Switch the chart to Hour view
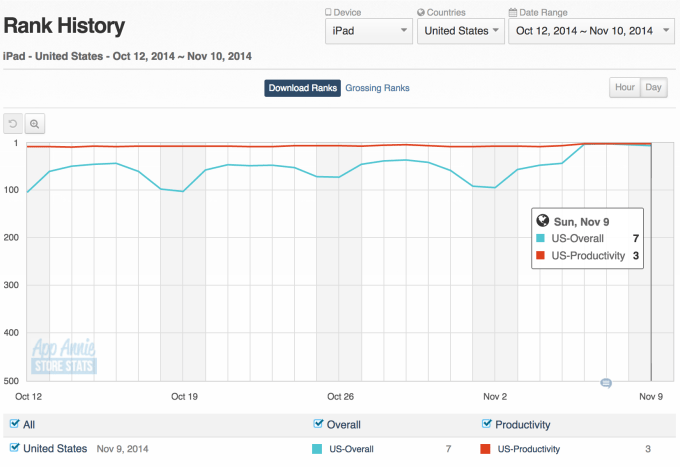The image size is (680, 467). point(625,87)
